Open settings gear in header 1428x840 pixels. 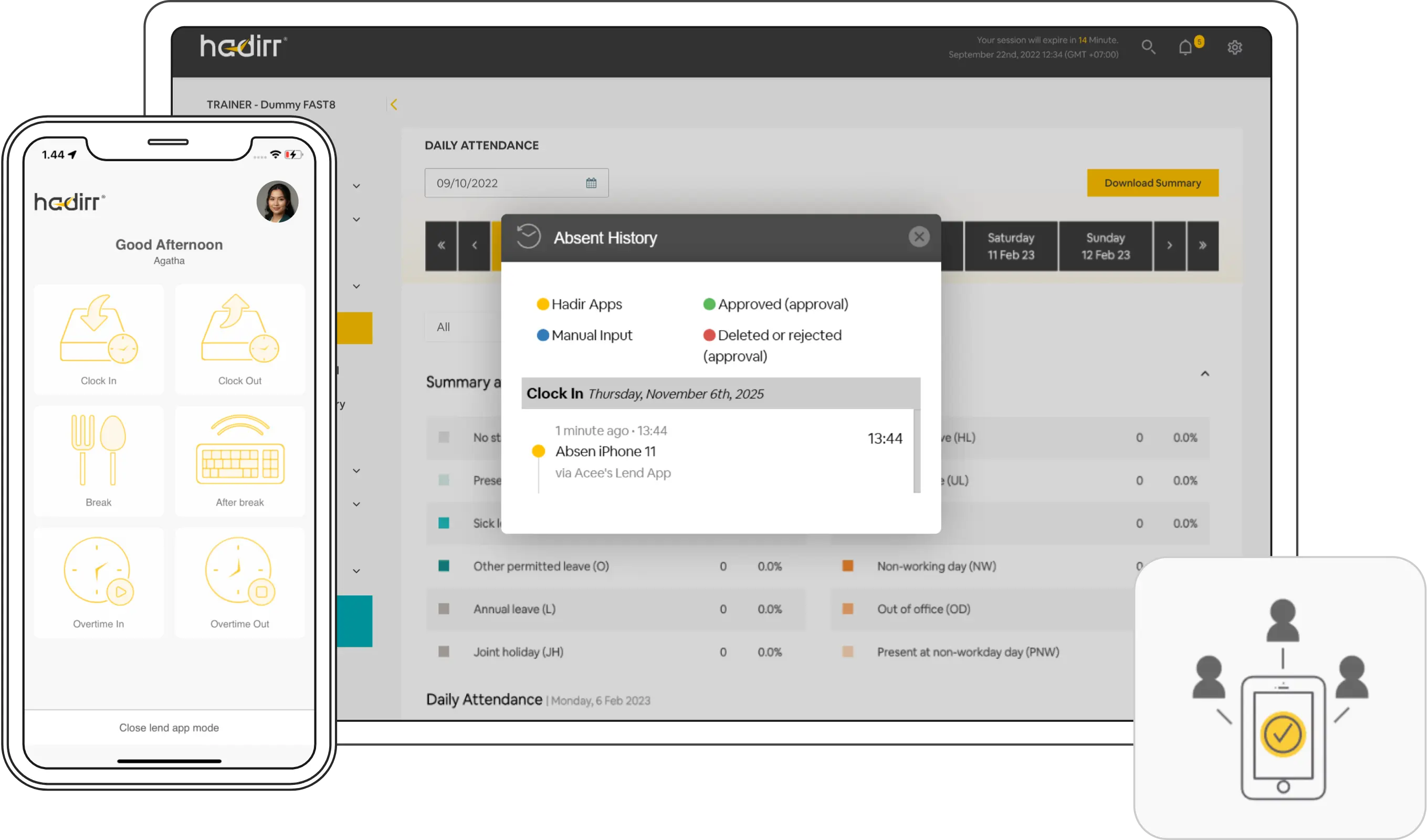pos(1235,48)
